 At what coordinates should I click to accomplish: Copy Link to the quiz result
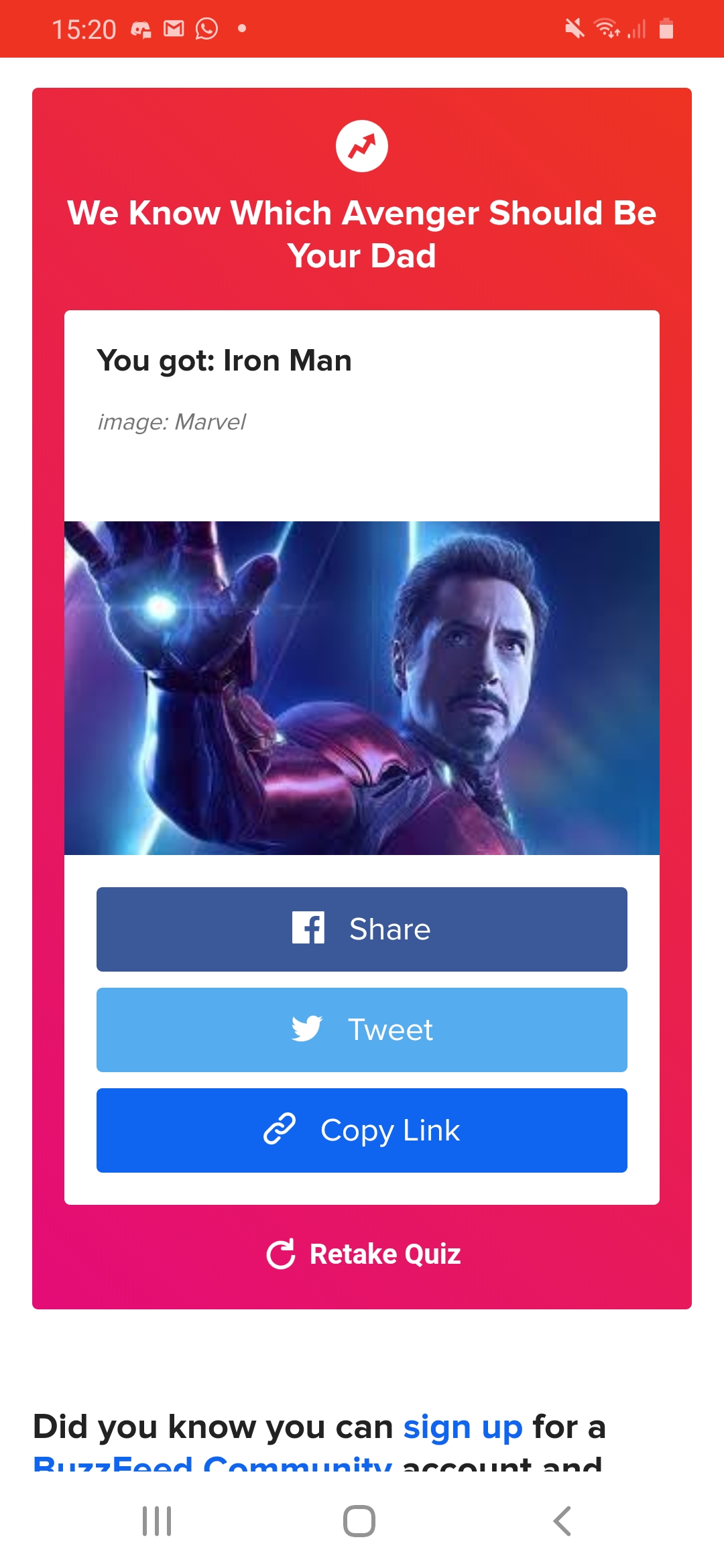(362, 1130)
